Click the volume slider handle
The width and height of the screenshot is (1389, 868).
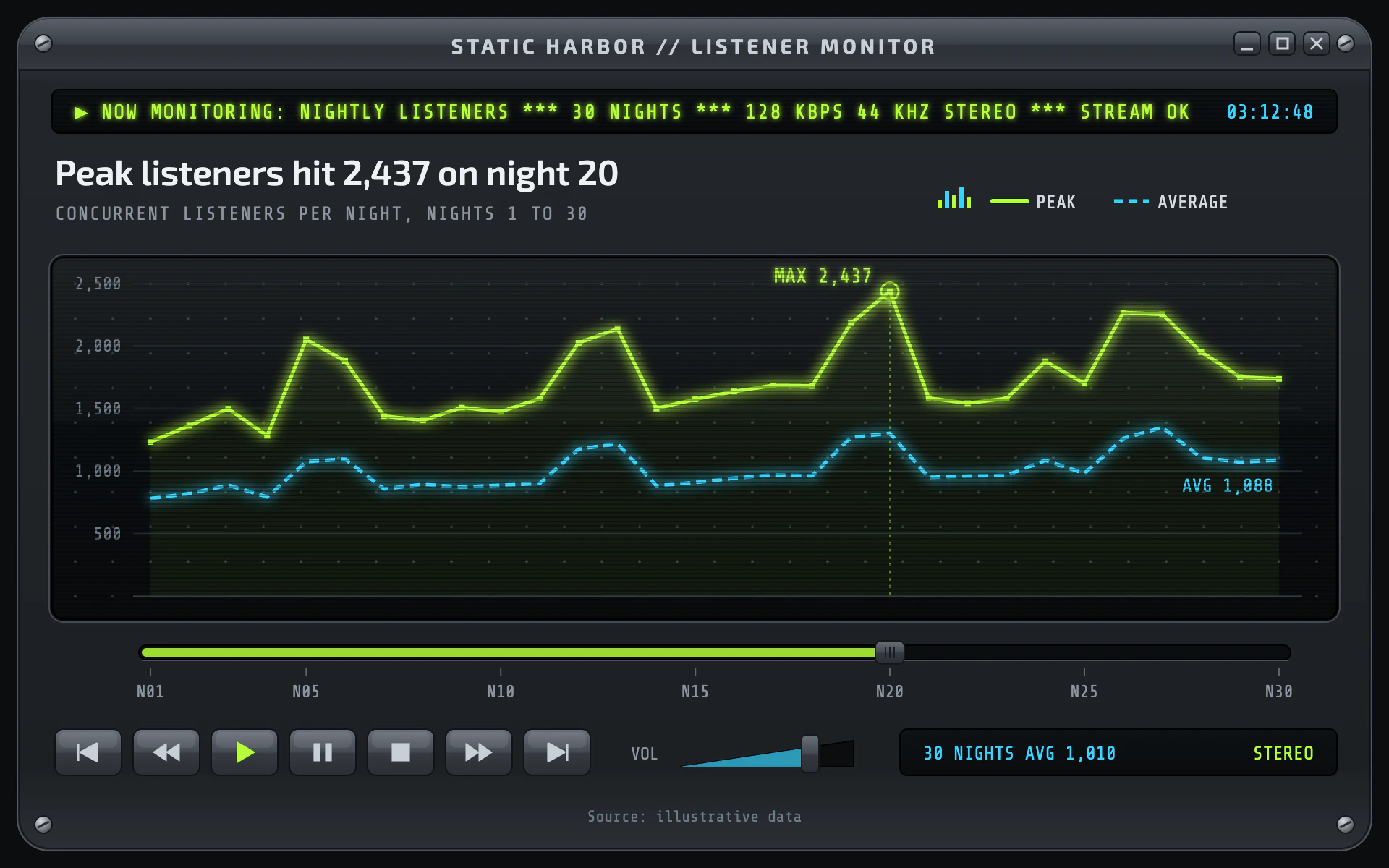click(x=810, y=754)
